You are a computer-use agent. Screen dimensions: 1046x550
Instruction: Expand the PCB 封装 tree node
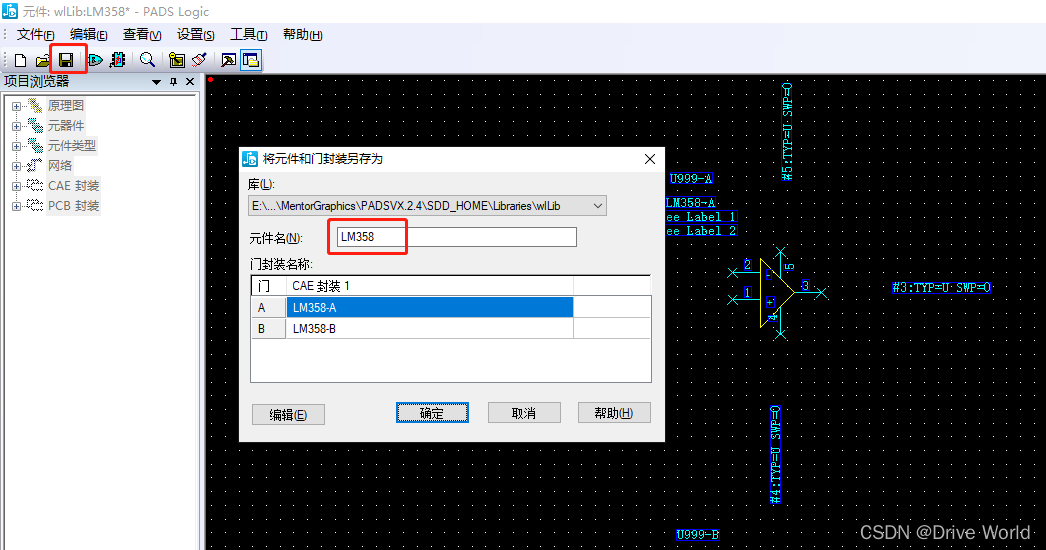(16, 206)
